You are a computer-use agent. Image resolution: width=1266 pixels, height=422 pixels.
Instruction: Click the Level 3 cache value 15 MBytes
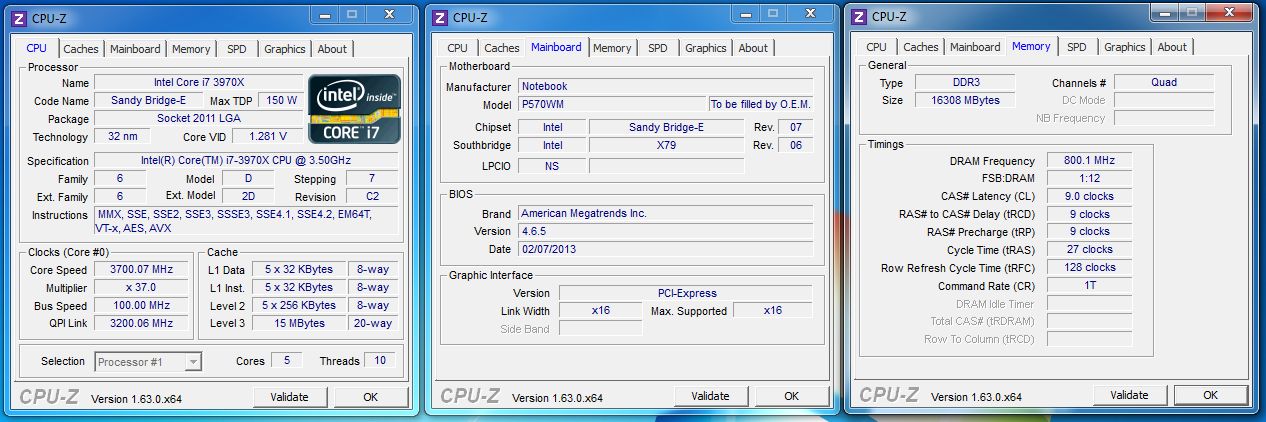(300, 324)
